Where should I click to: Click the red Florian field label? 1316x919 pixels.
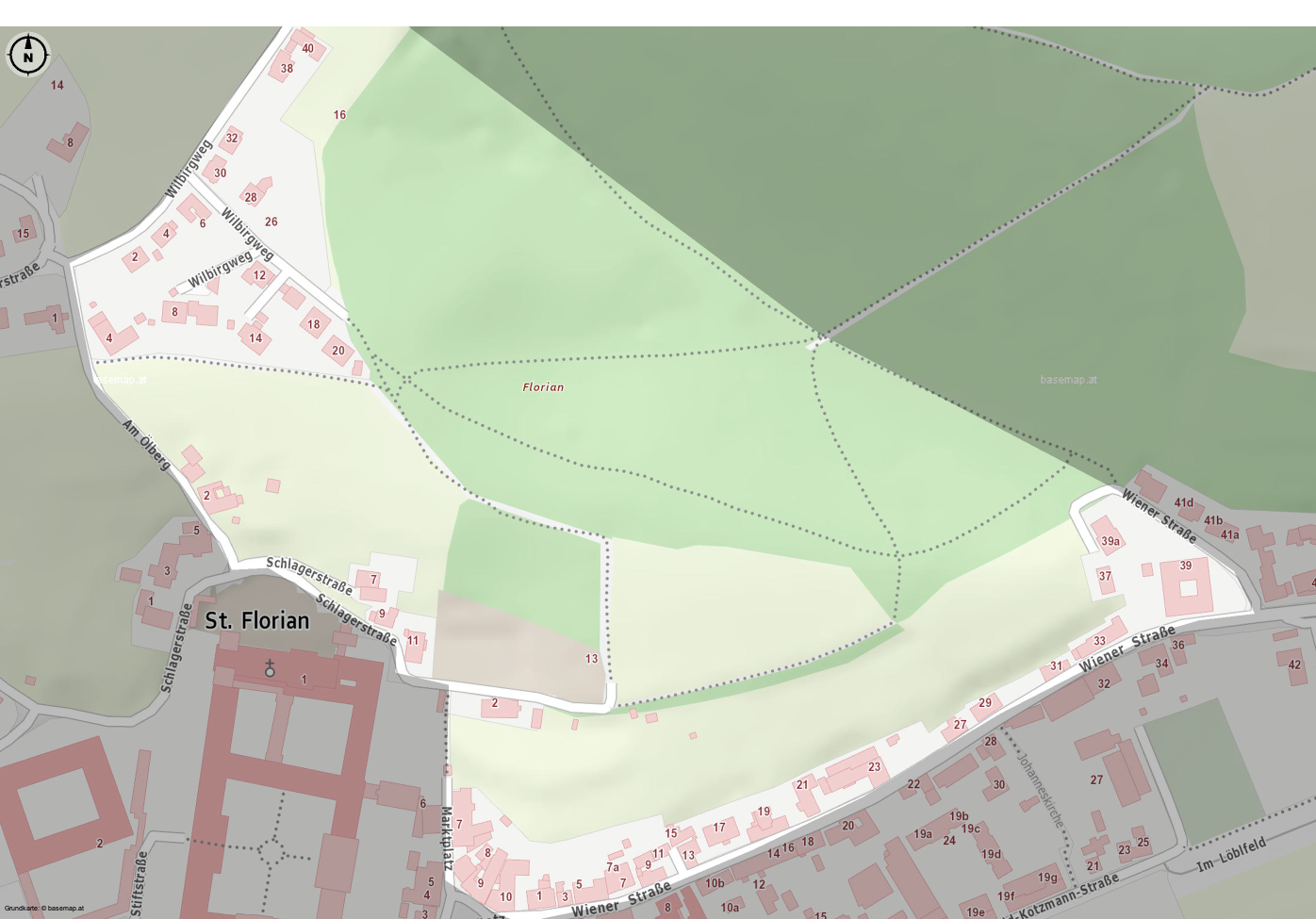point(543,386)
